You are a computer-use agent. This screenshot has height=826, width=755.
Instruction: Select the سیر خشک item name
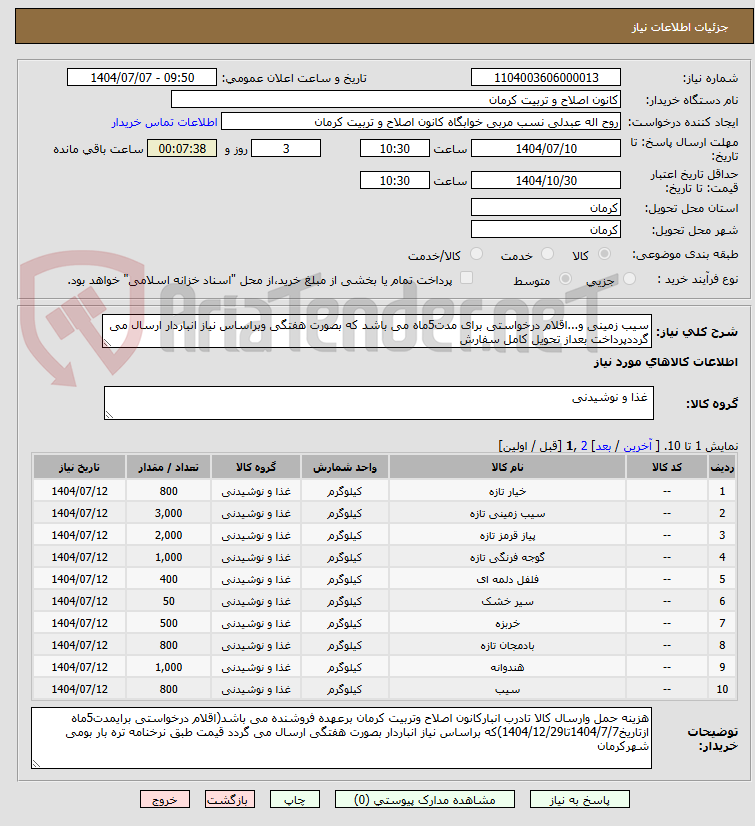(x=507, y=602)
